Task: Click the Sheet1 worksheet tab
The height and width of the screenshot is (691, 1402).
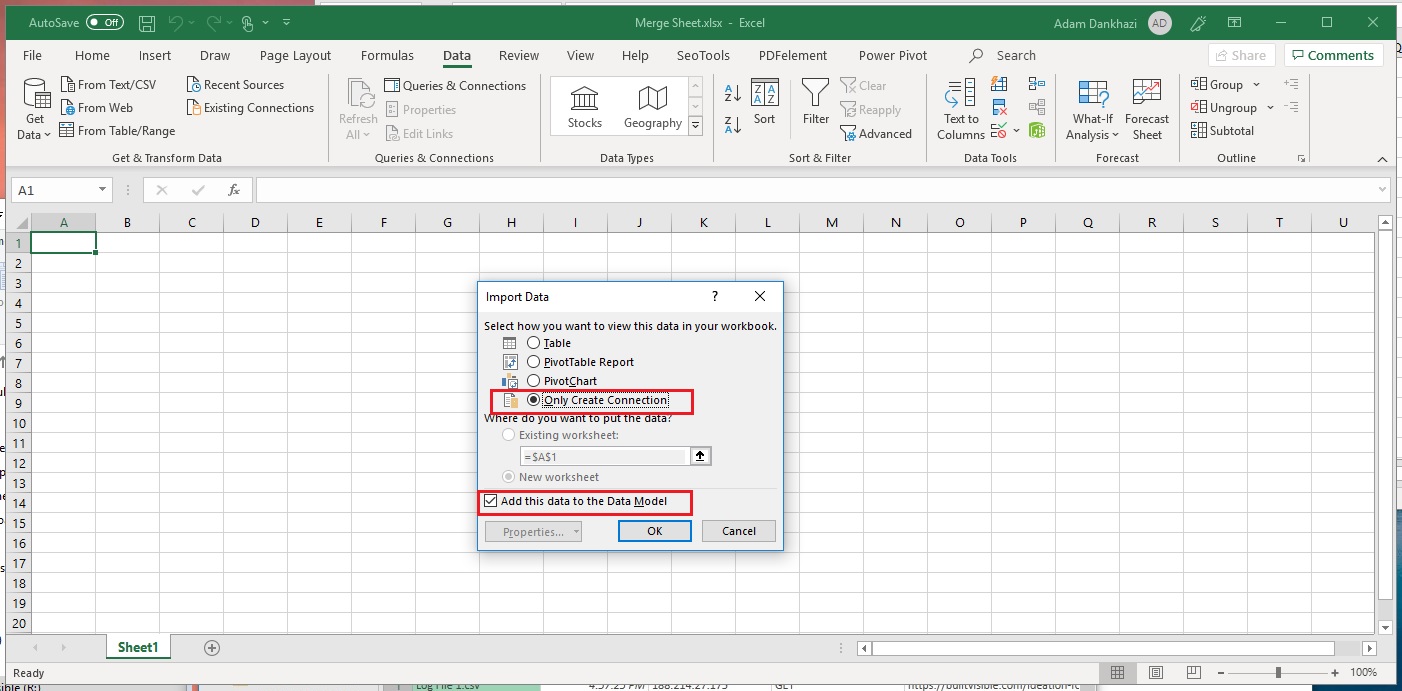Action: click(138, 647)
